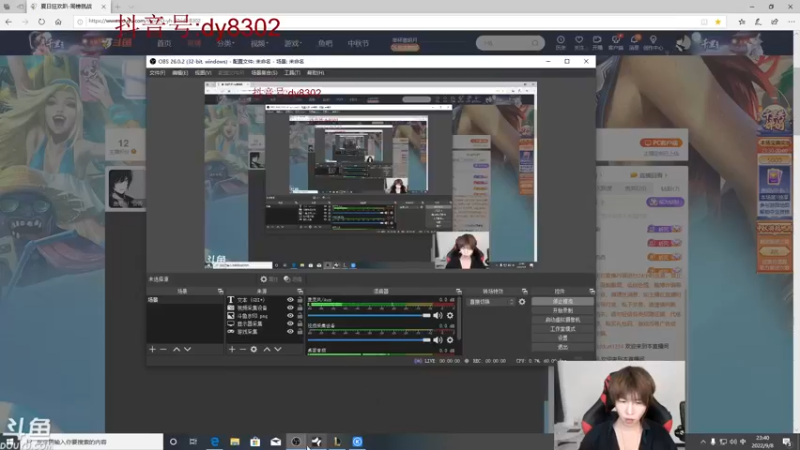Open the OBS Help menu
The width and height of the screenshot is (800, 450).
coord(315,73)
